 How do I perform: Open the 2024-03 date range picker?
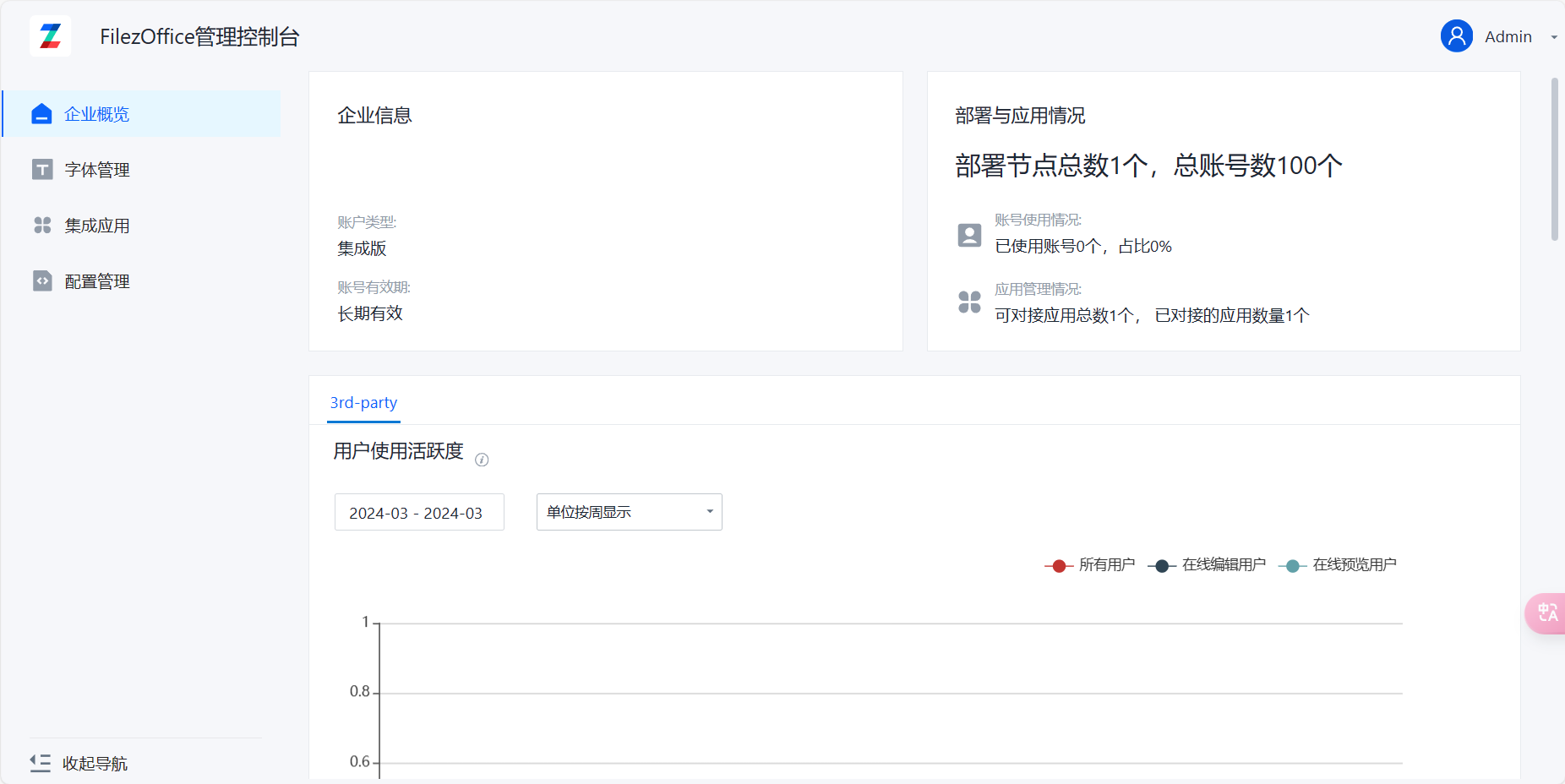(x=419, y=513)
